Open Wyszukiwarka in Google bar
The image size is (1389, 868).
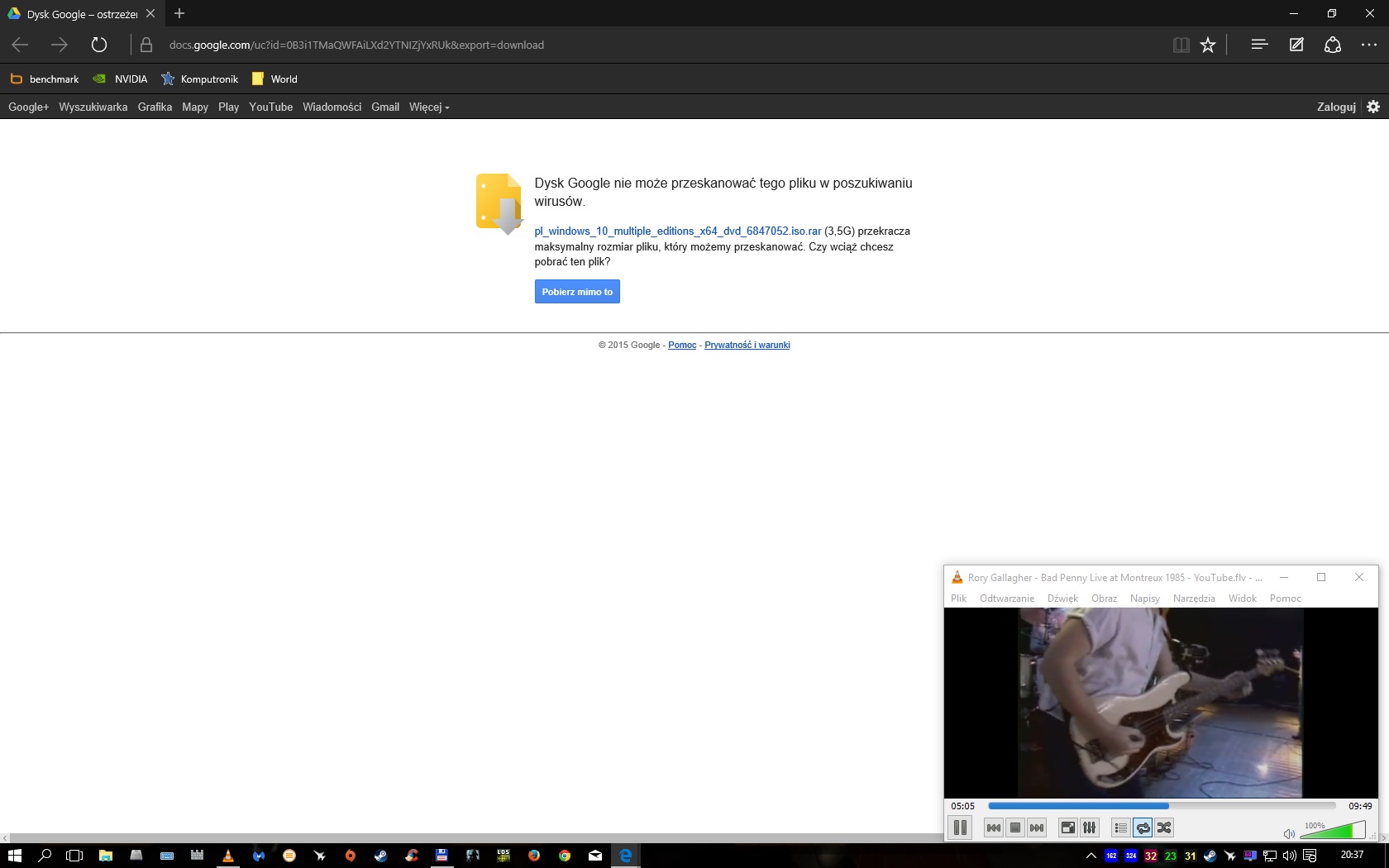point(93,107)
